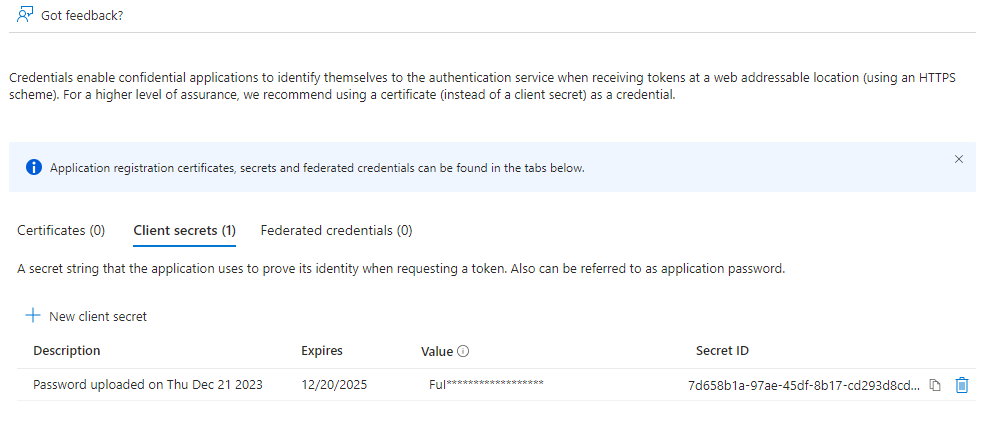
Task: Switch to the Certificates (0) tab
Action: coord(61,230)
